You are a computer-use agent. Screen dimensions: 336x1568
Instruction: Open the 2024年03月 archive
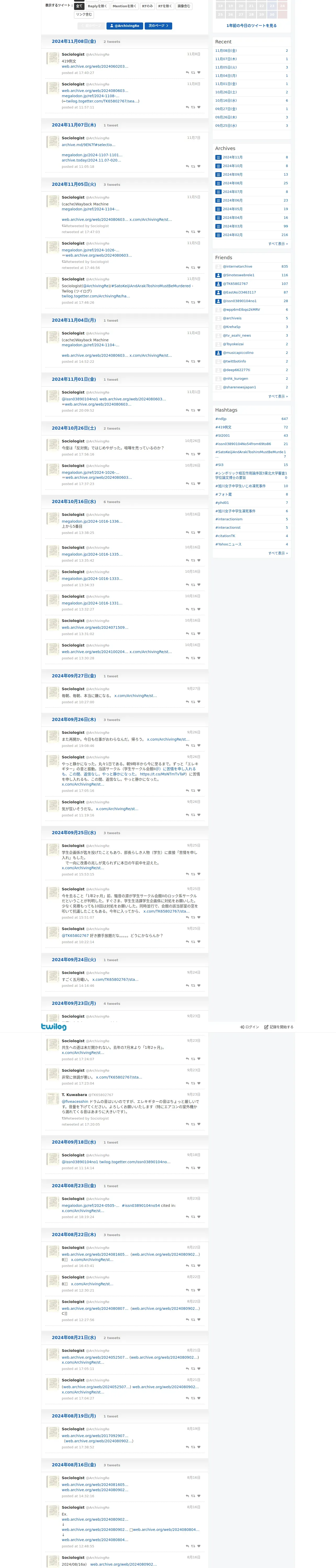[232, 226]
